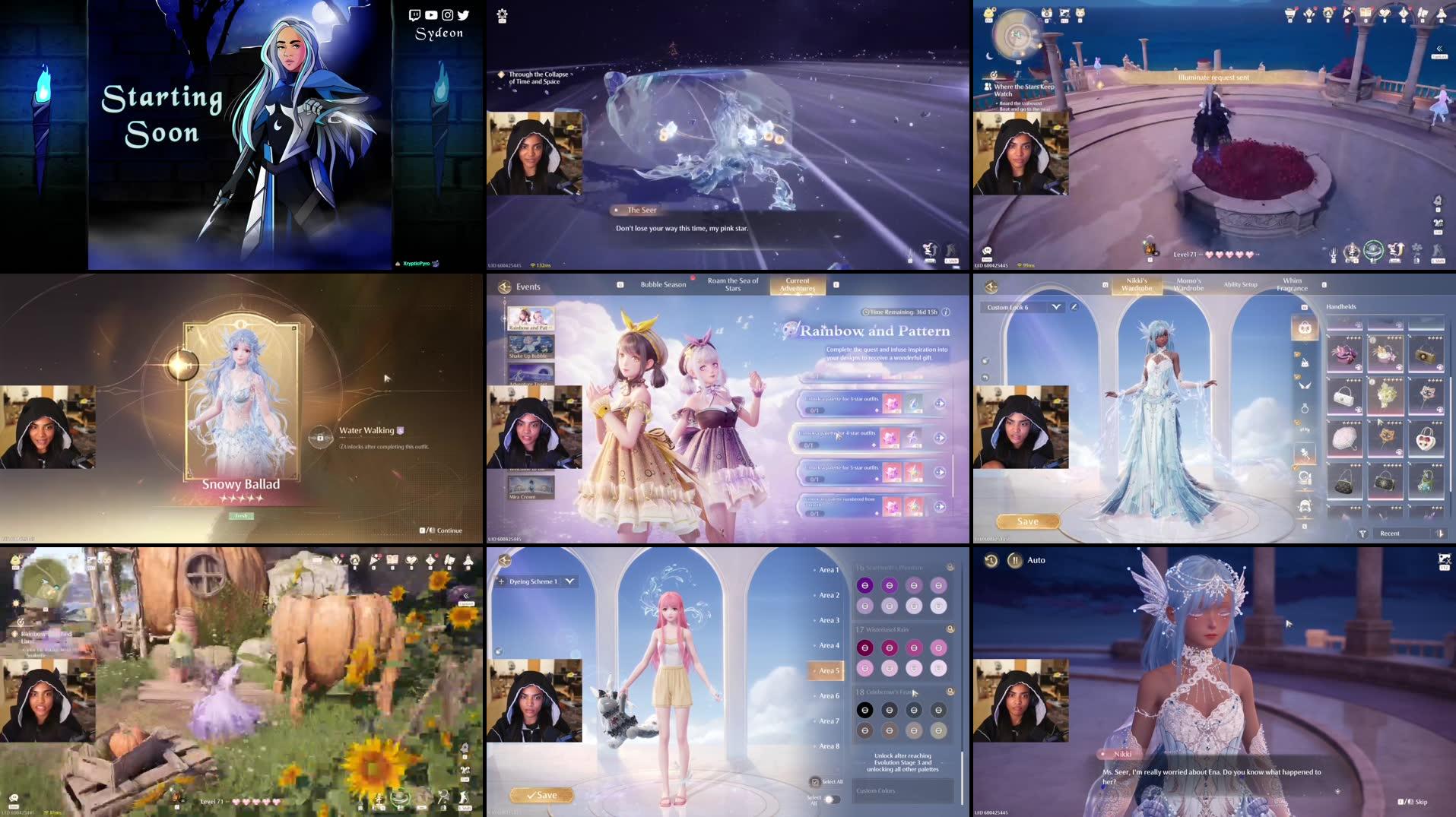Open the shopping cart icon in the plaza gameplay HUD
1456x817 pixels.
click(x=1289, y=14)
